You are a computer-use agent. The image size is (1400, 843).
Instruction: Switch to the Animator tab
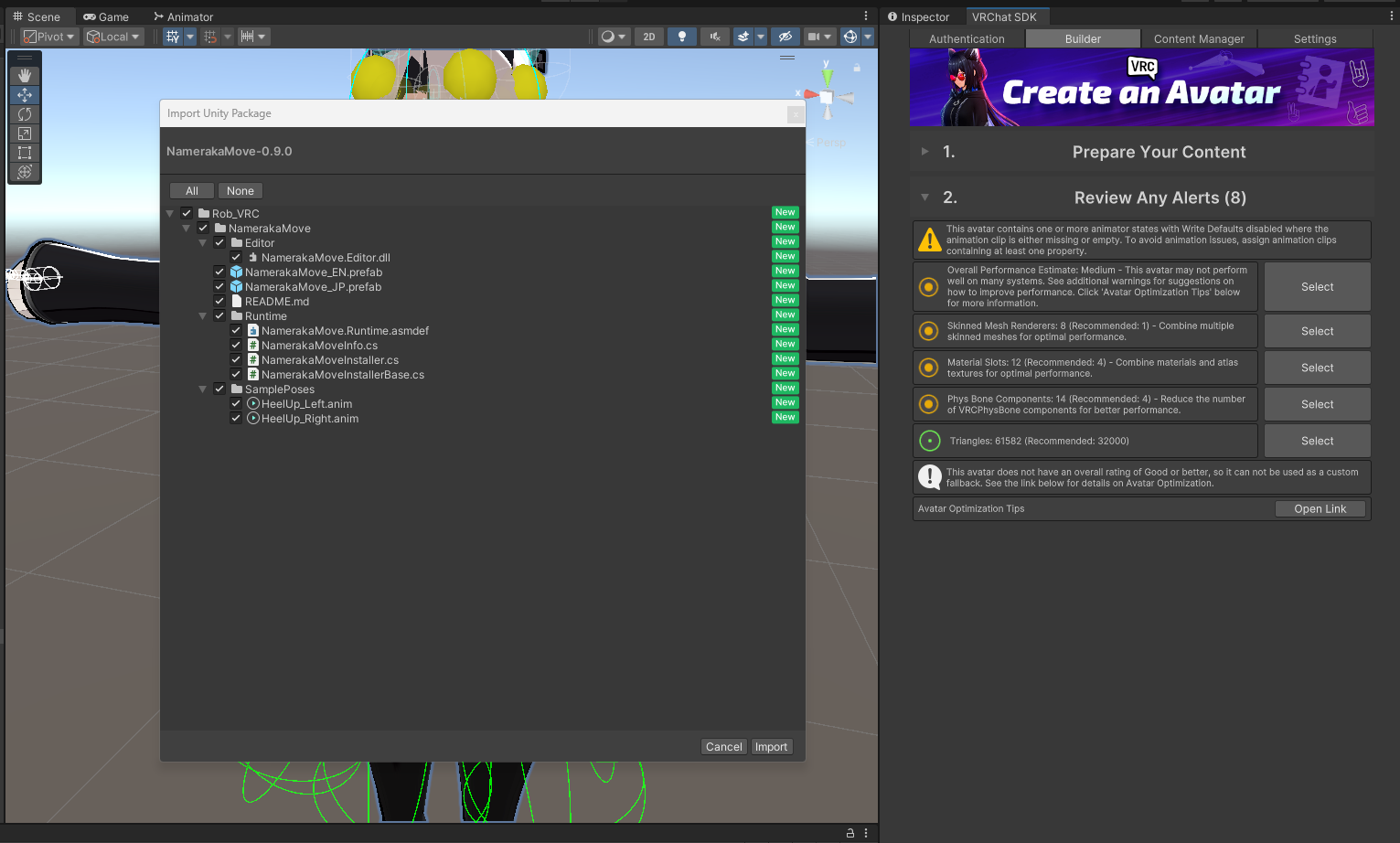click(x=184, y=16)
